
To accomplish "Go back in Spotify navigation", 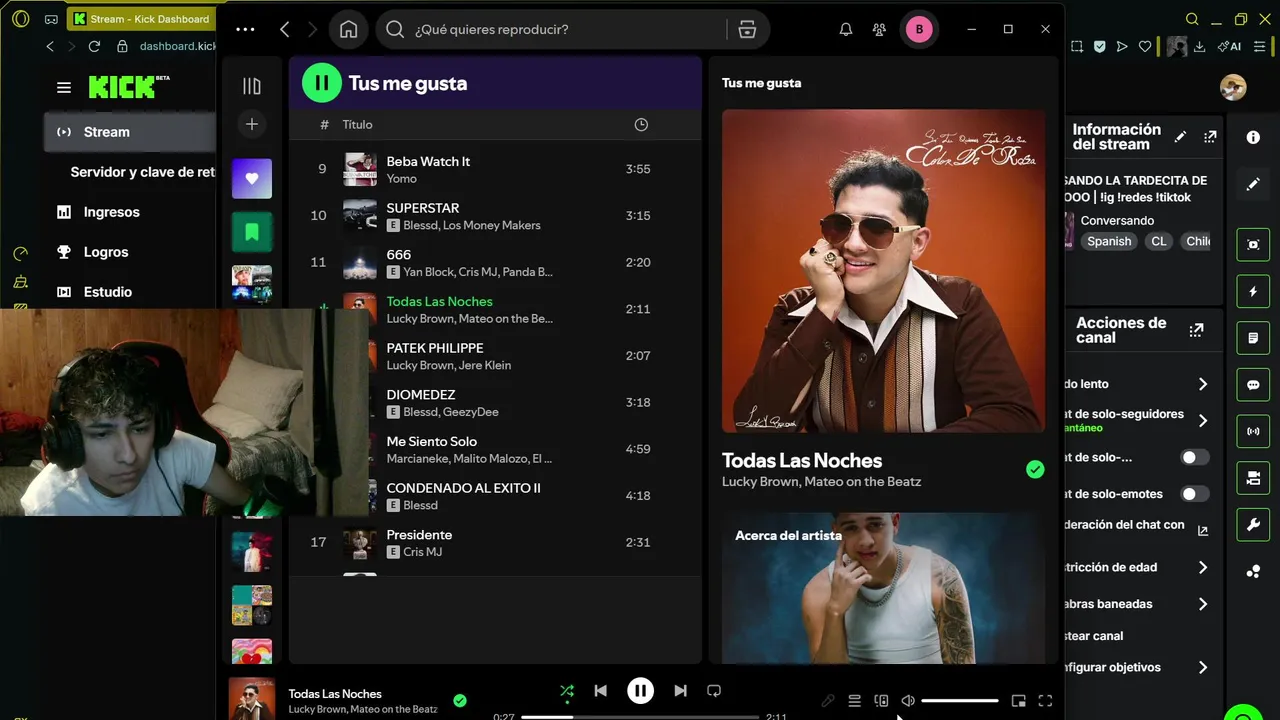I will (285, 29).
